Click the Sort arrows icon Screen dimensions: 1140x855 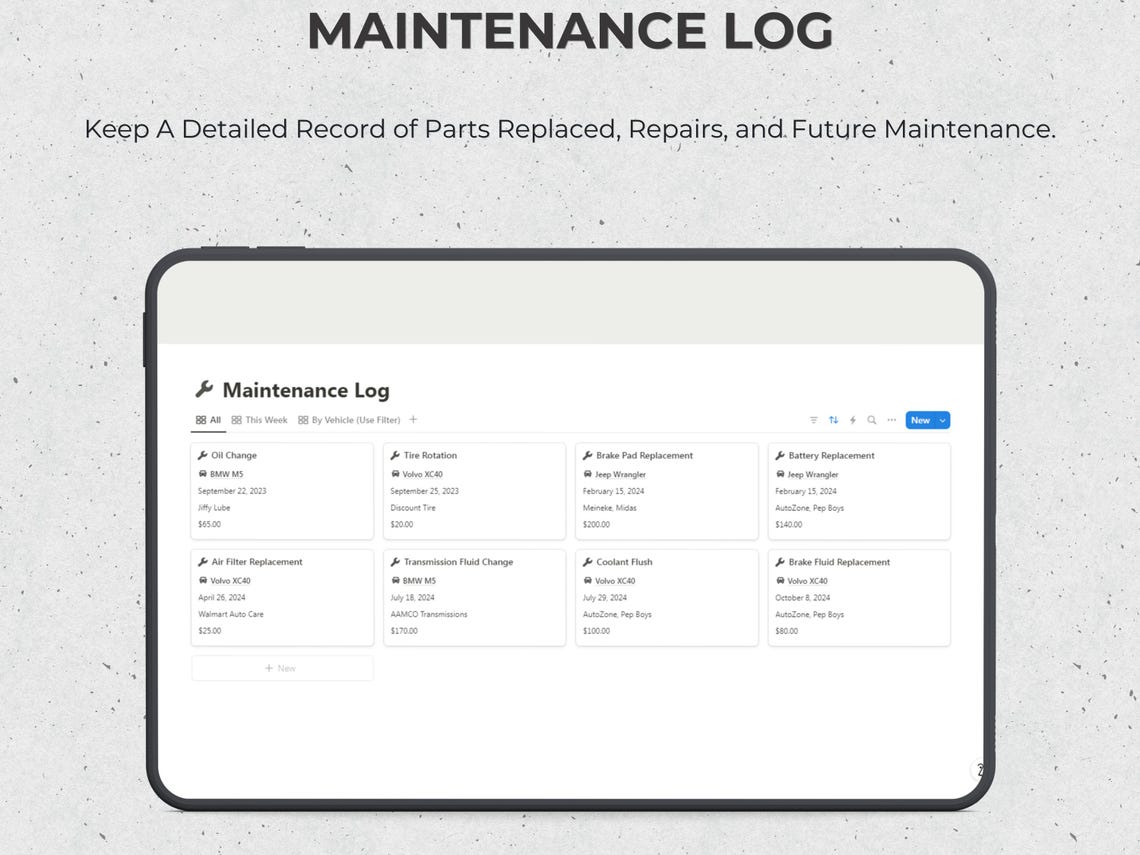coord(833,420)
